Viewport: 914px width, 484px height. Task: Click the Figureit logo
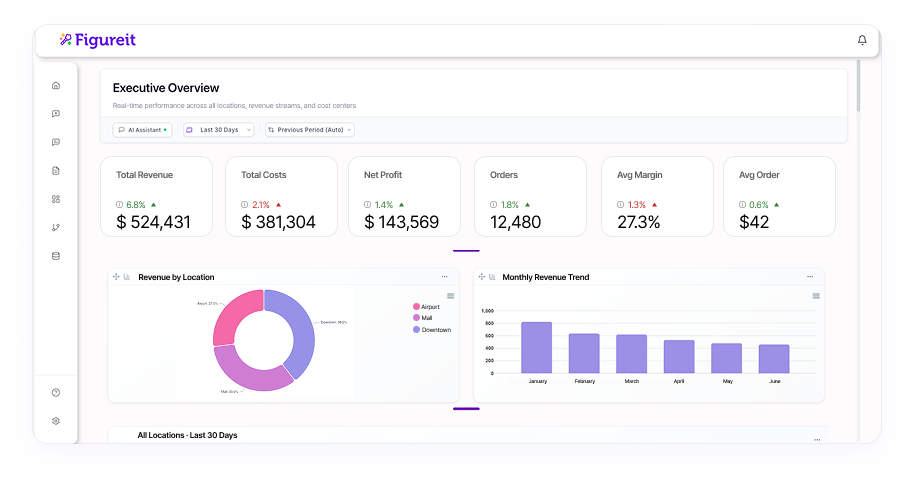pyautogui.click(x=97, y=40)
